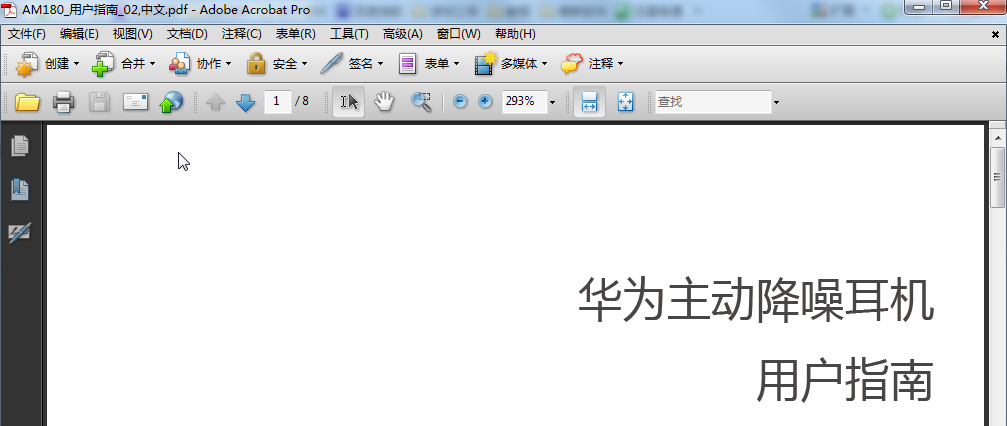1007x426 pixels.
Task: Open the 查找 search options dropdown
Action: [776, 102]
